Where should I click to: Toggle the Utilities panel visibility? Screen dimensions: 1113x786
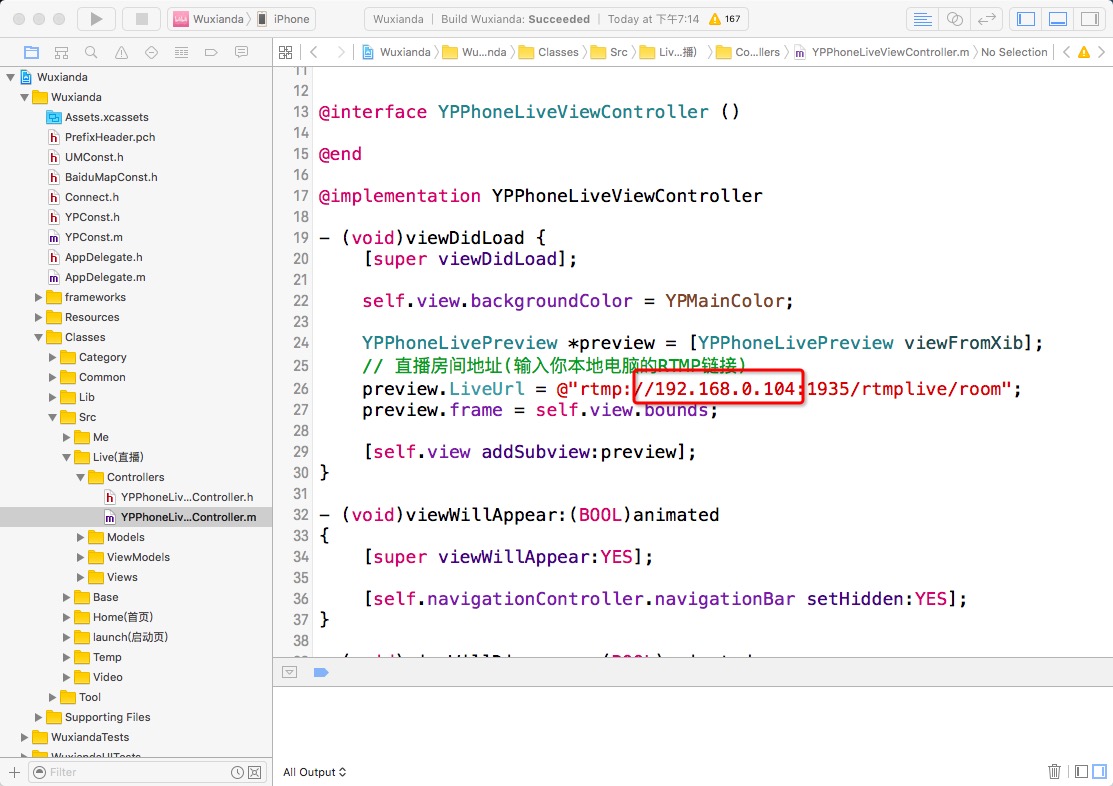point(1090,19)
